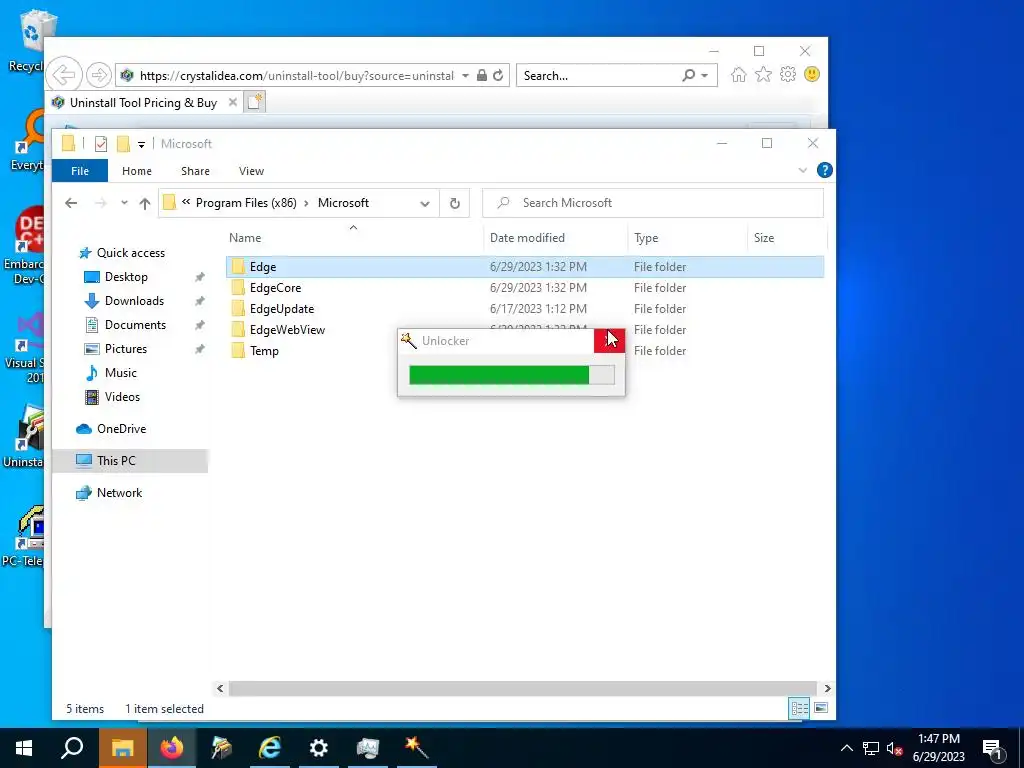This screenshot has height=768, width=1024.
Task: Select the EdgeWebView folder
Action: [287, 330]
